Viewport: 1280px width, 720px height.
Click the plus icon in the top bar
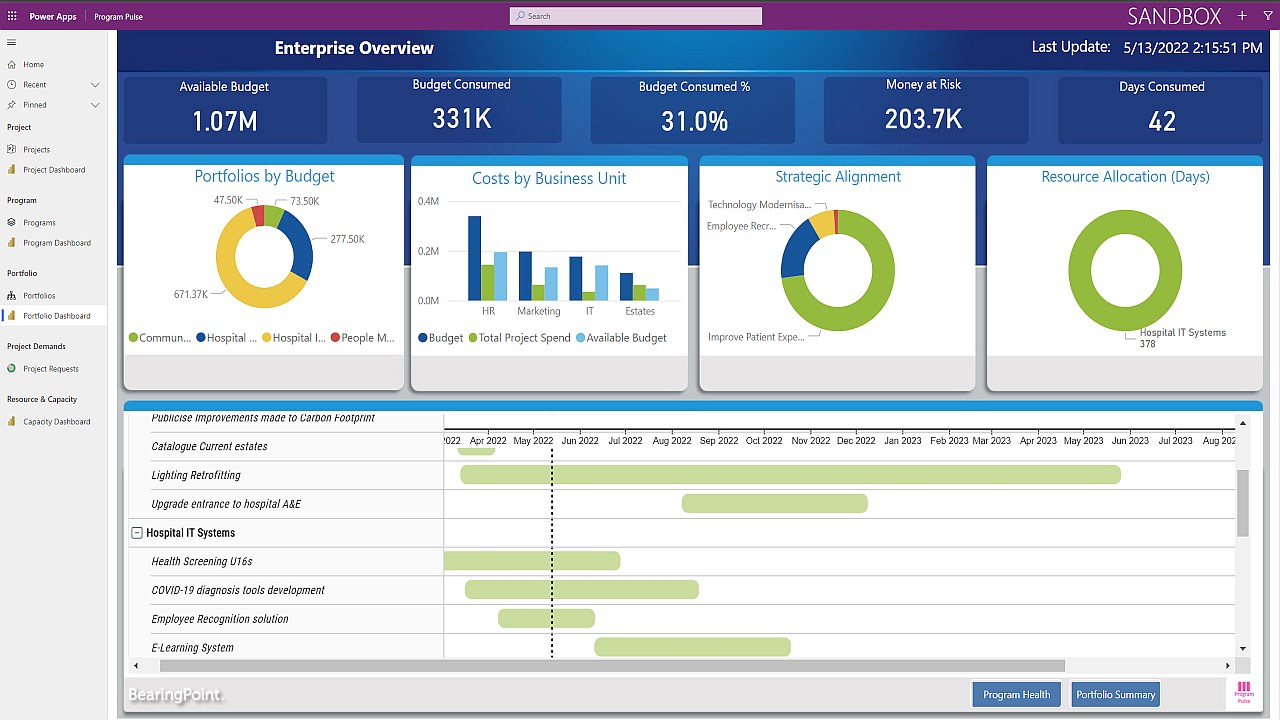(1242, 16)
